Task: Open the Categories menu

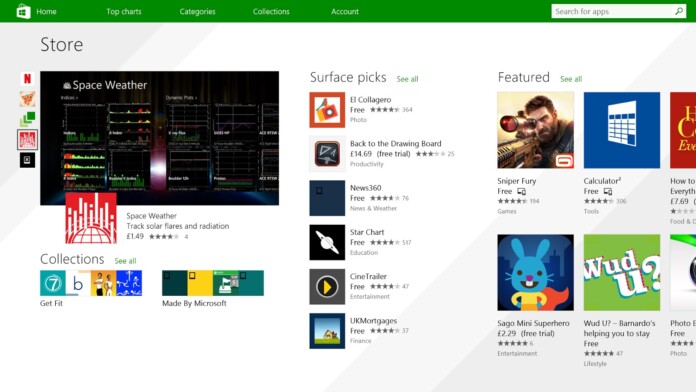Action: [x=198, y=12]
